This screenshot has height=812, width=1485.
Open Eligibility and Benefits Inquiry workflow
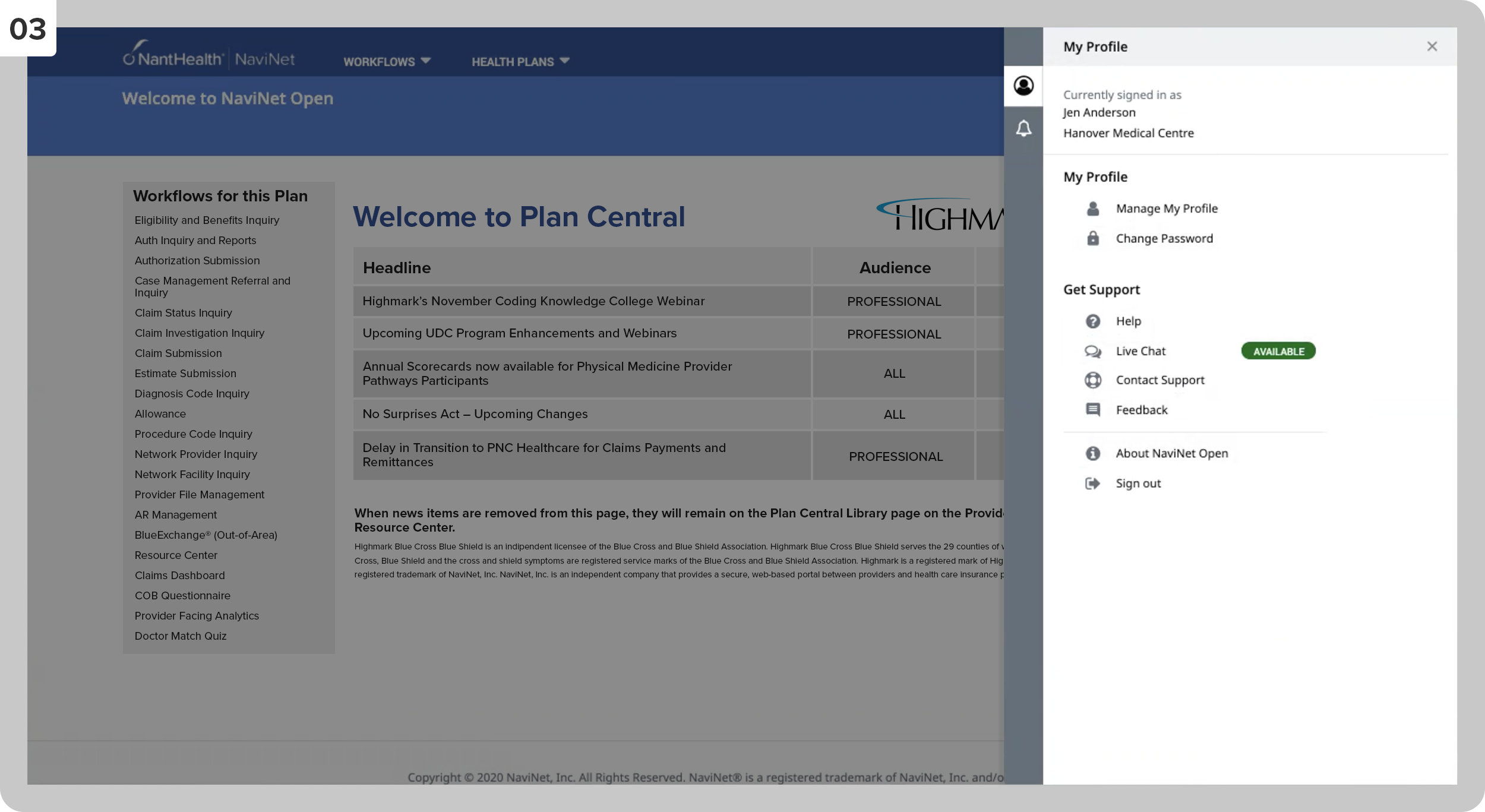tap(207, 220)
